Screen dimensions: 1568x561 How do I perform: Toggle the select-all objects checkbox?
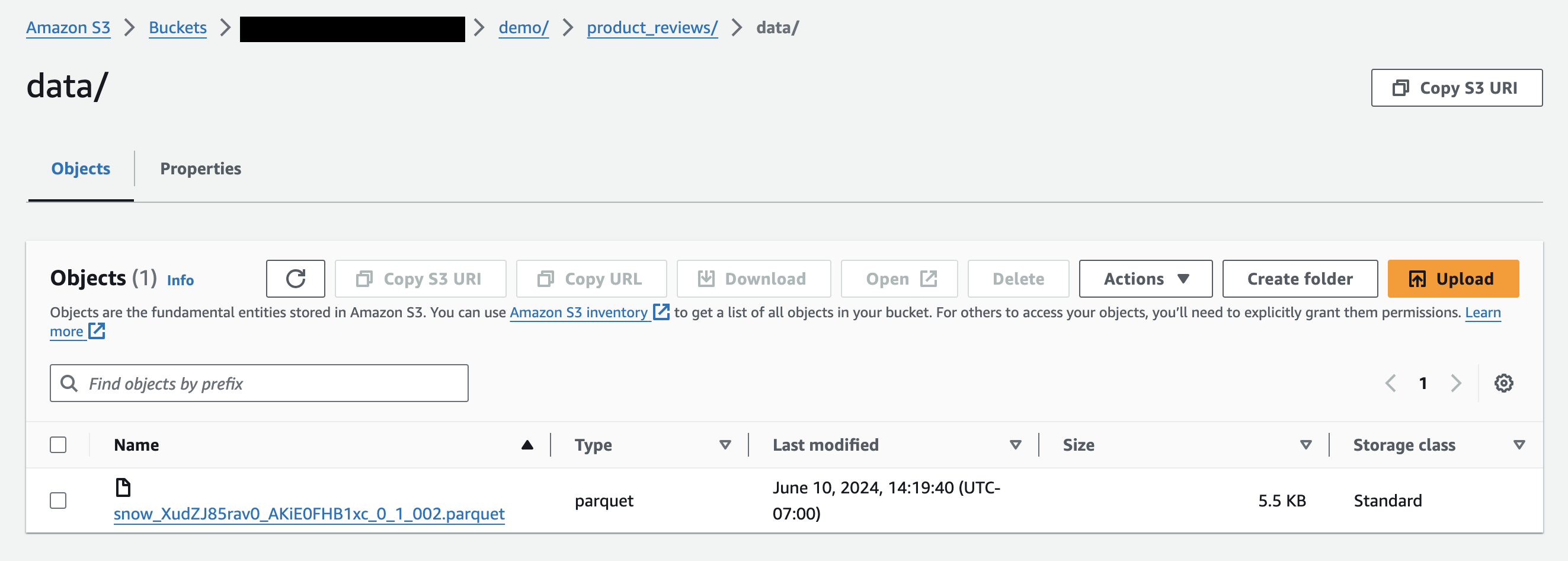tap(58, 445)
